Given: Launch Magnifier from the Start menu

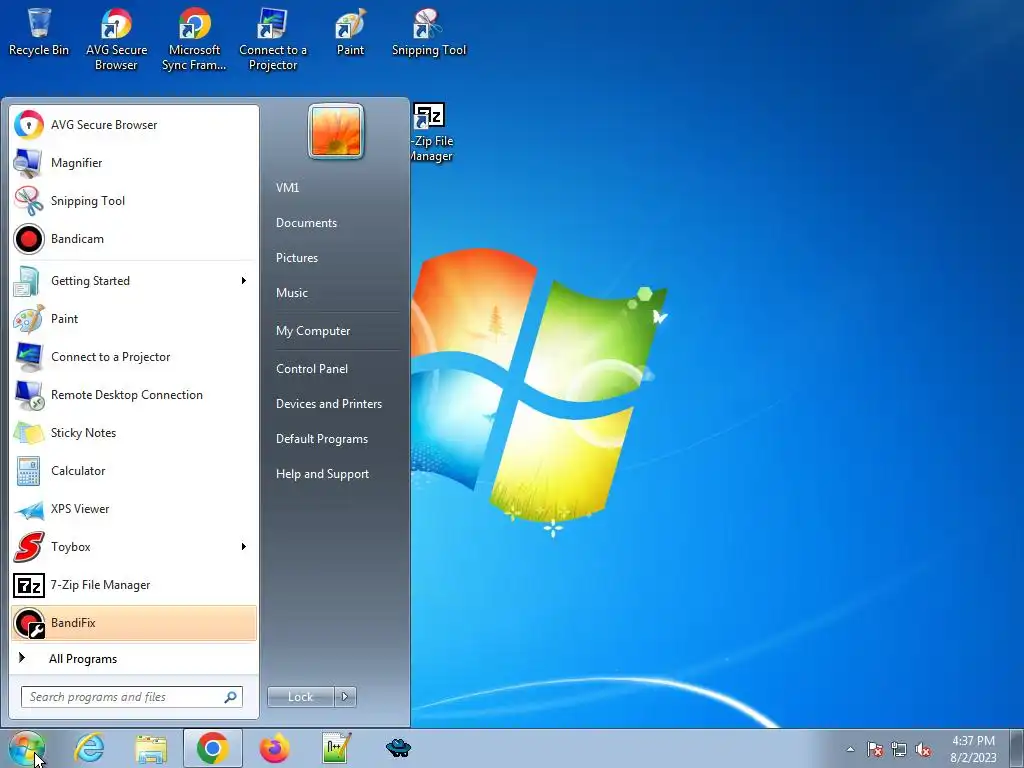Looking at the screenshot, I should coord(134,163).
